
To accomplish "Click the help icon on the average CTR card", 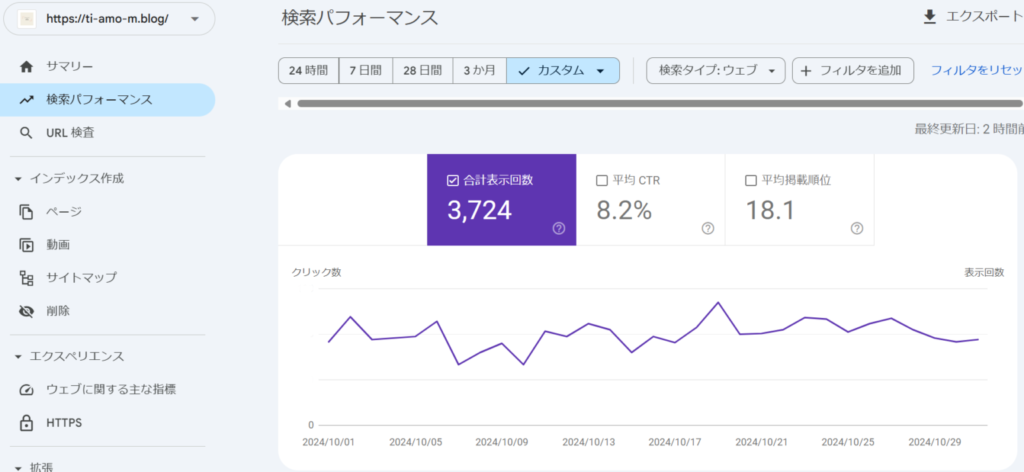I will (x=708, y=228).
